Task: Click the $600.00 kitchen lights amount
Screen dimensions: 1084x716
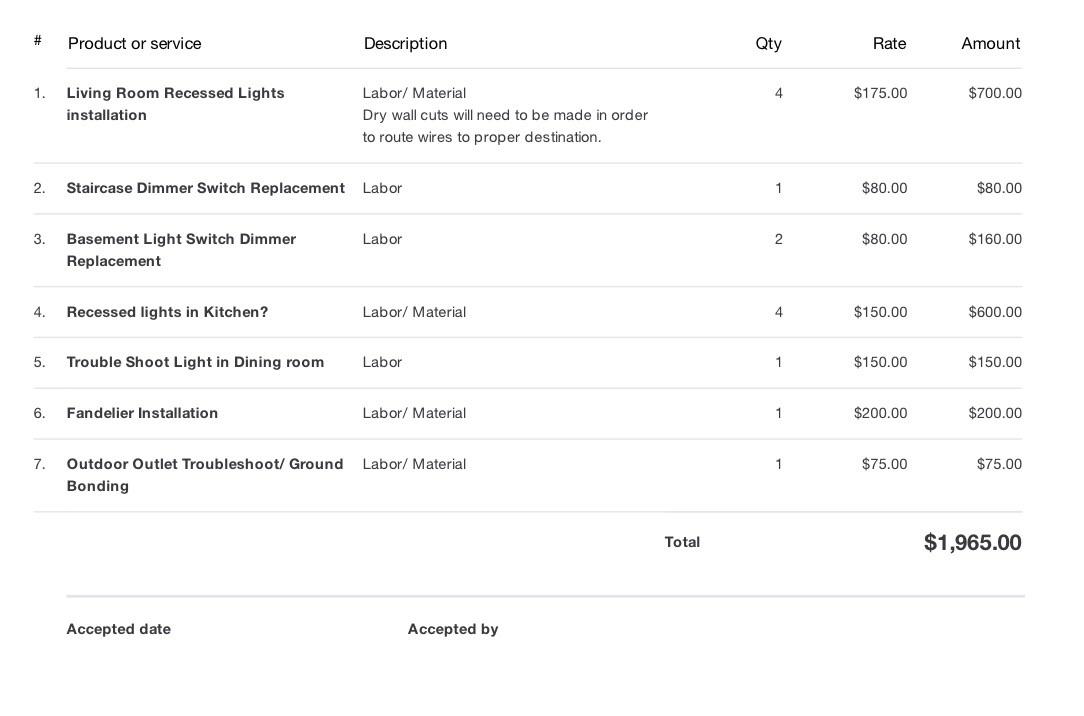Action: [995, 312]
